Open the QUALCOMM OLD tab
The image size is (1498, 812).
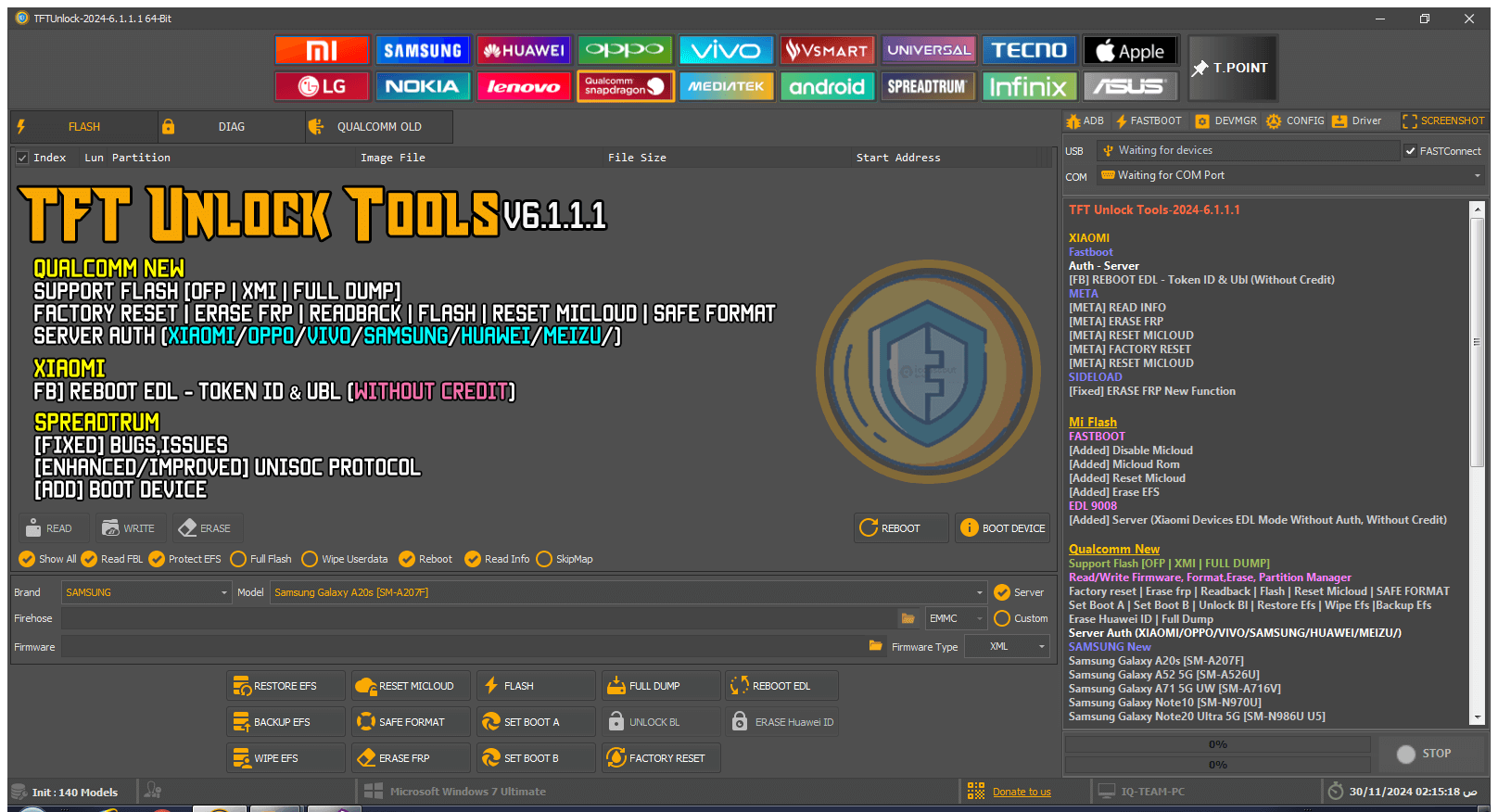(378, 127)
